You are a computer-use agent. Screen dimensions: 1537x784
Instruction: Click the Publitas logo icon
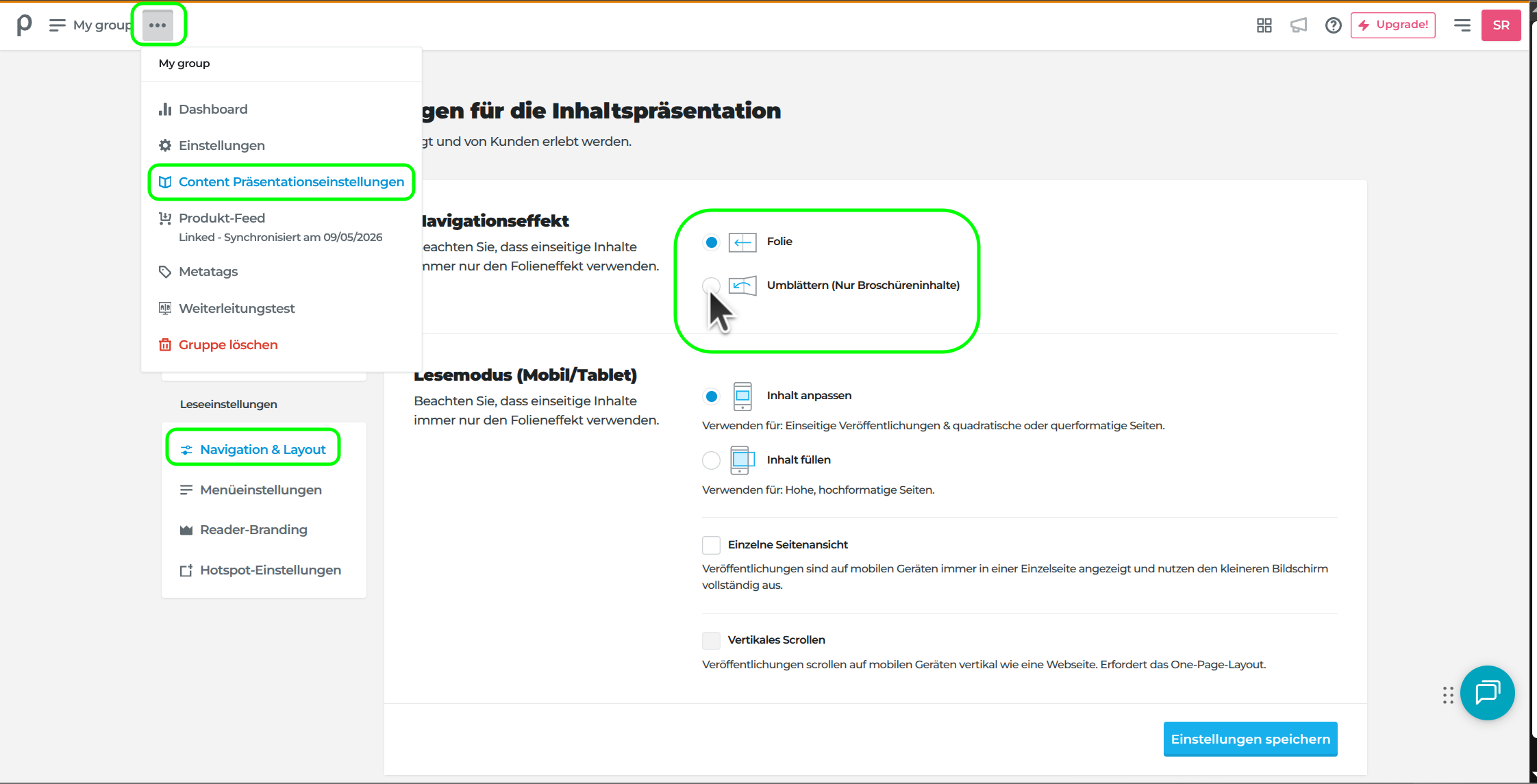24,25
